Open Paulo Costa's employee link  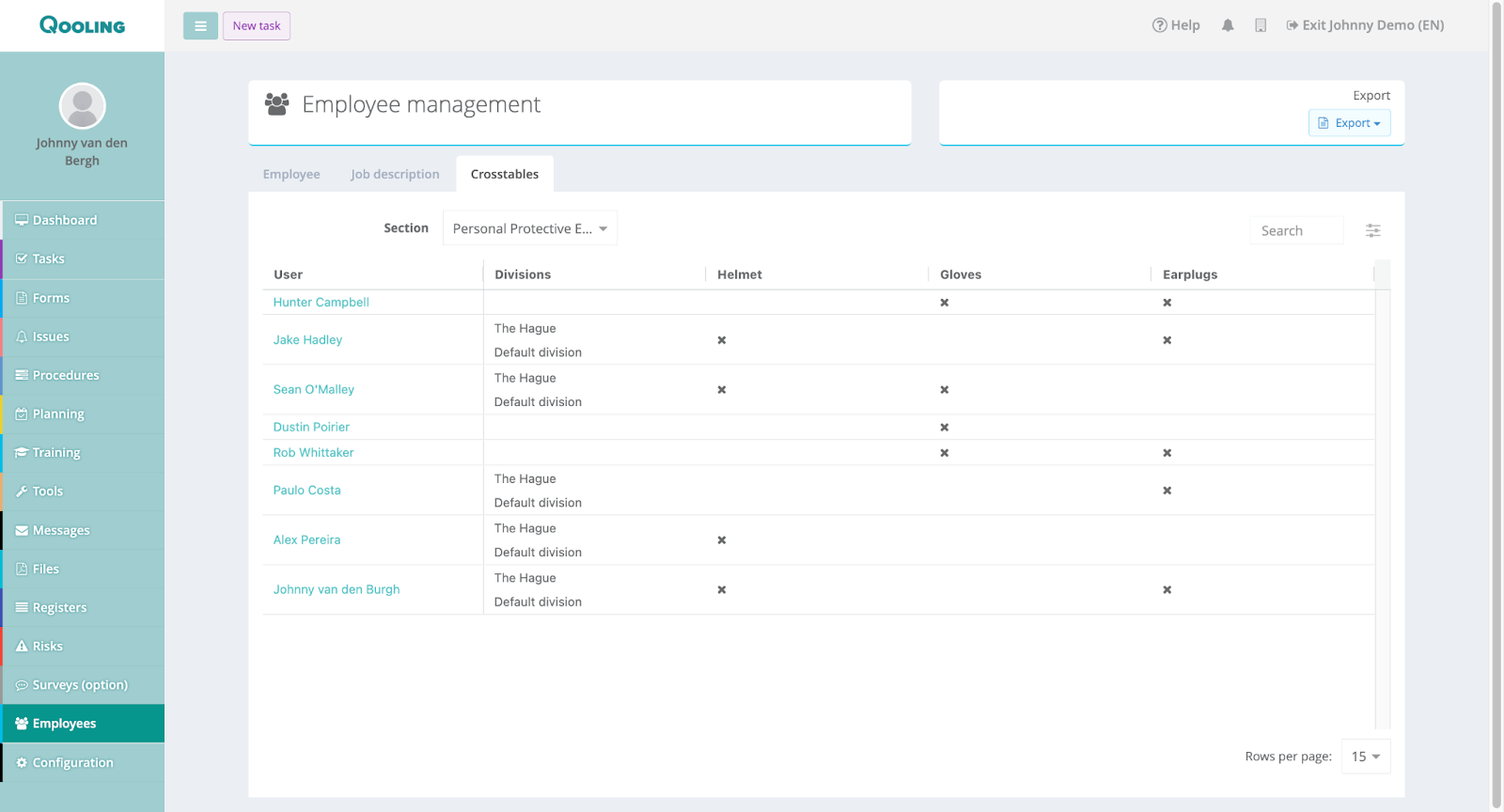[306, 490]
